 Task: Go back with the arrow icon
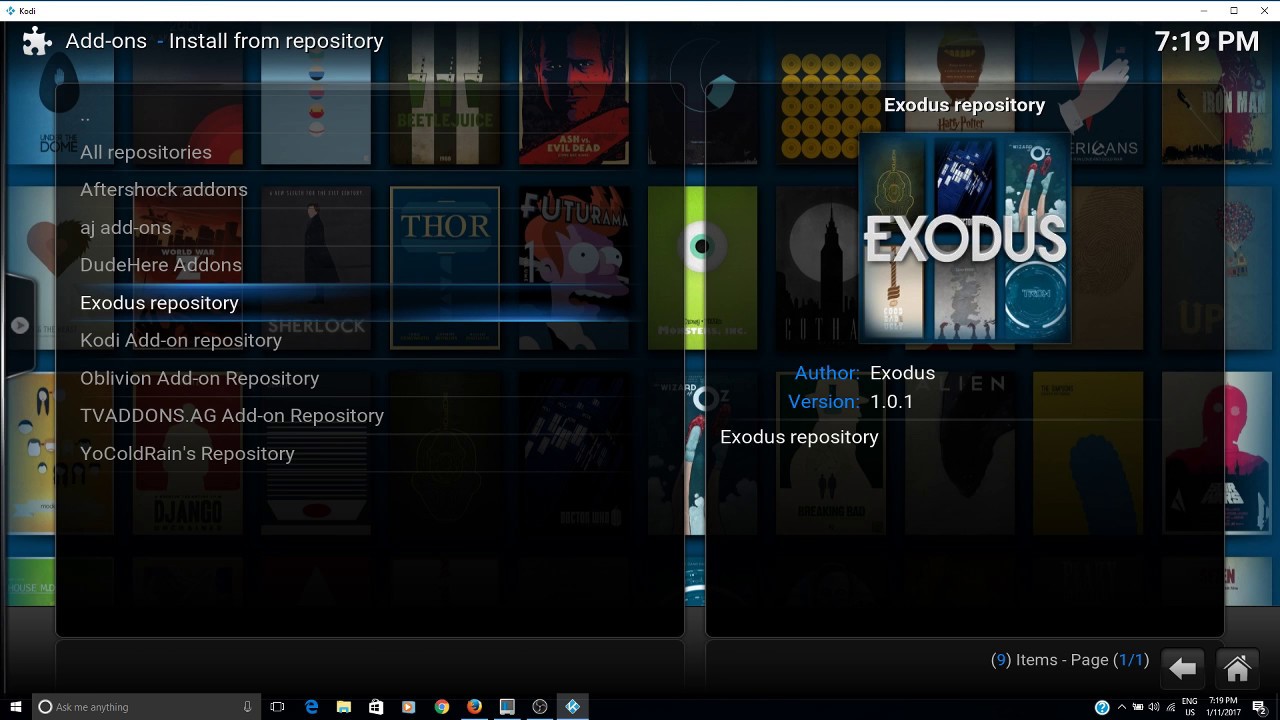coord(1182,668)
